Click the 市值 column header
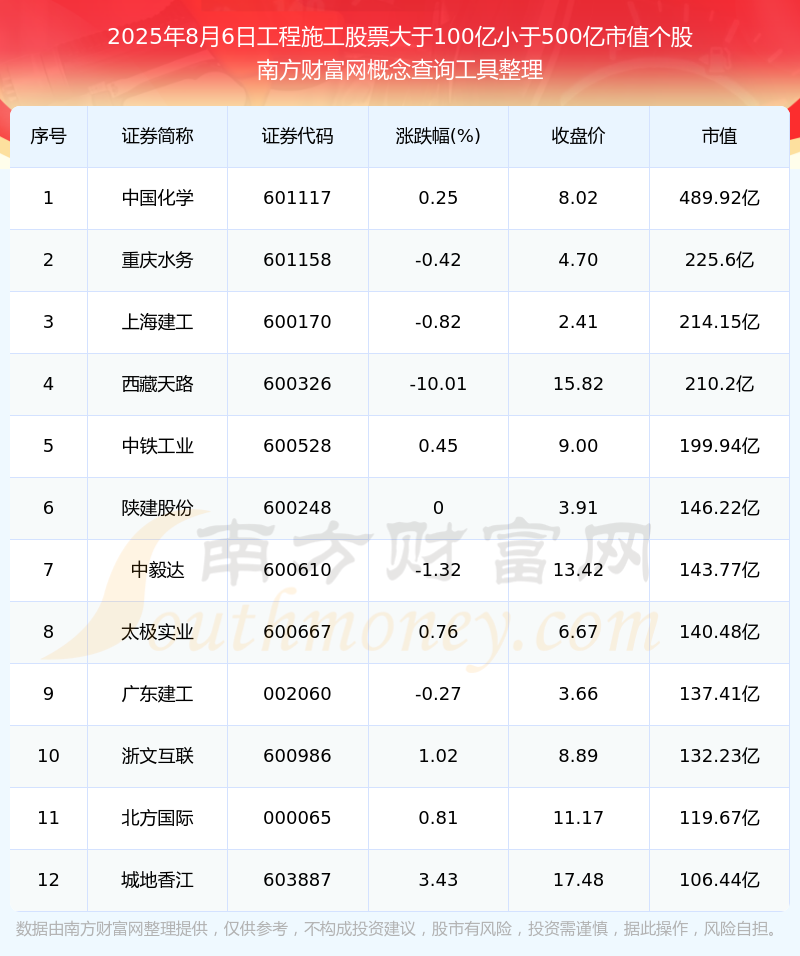 point(719,136)
